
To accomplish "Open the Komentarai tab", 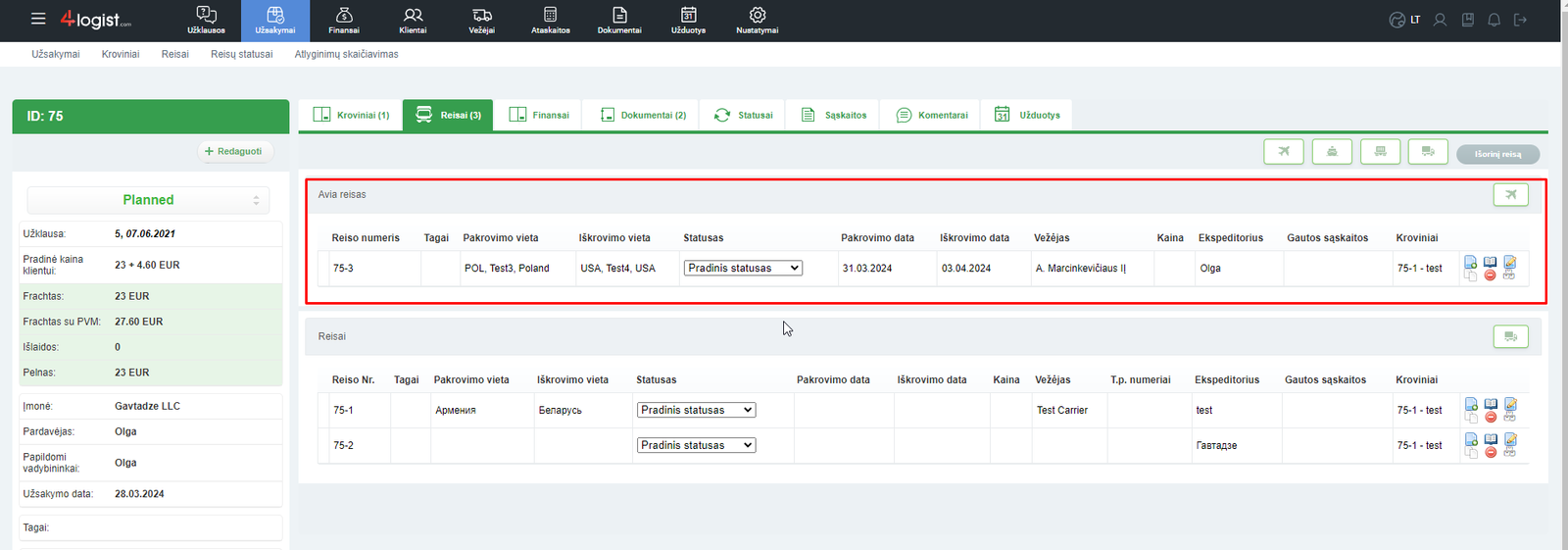I will coord(932,115).
